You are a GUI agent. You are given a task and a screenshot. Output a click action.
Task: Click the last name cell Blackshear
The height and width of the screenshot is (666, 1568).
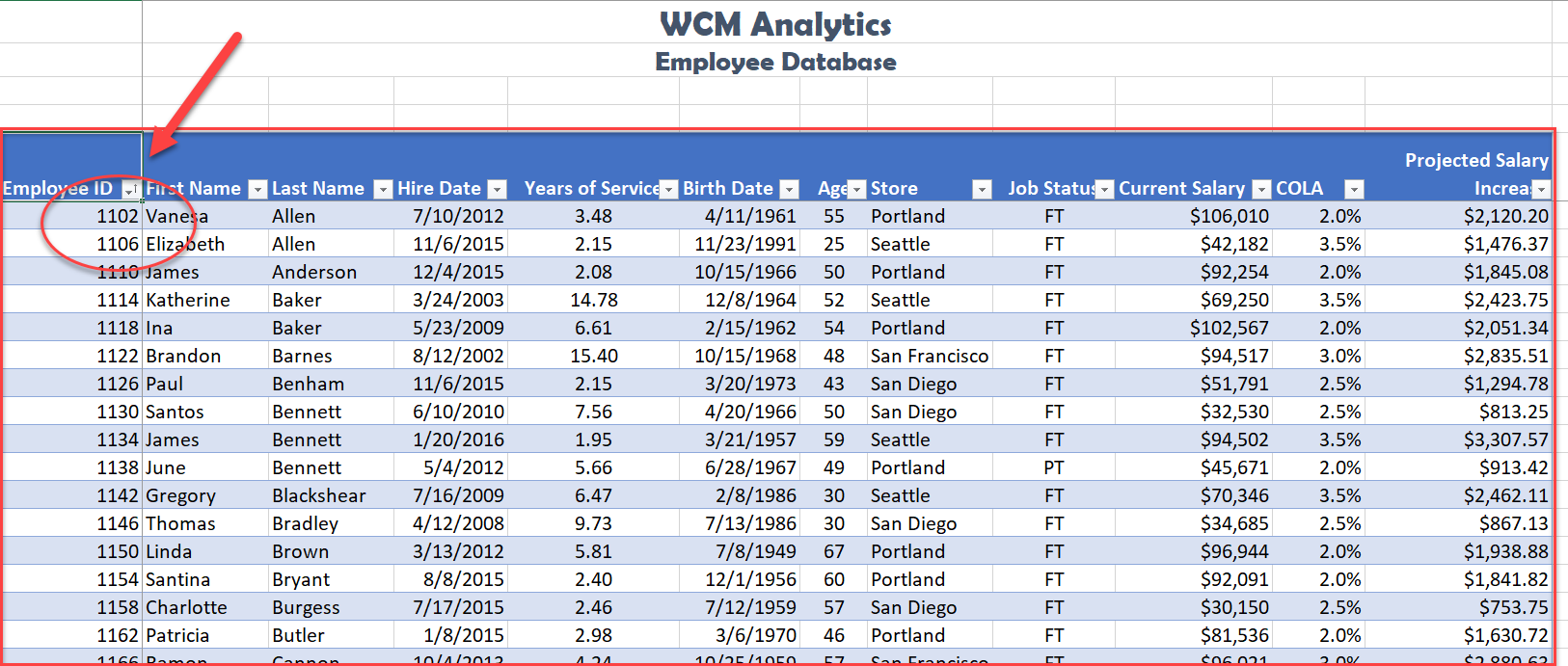[318, 496]
